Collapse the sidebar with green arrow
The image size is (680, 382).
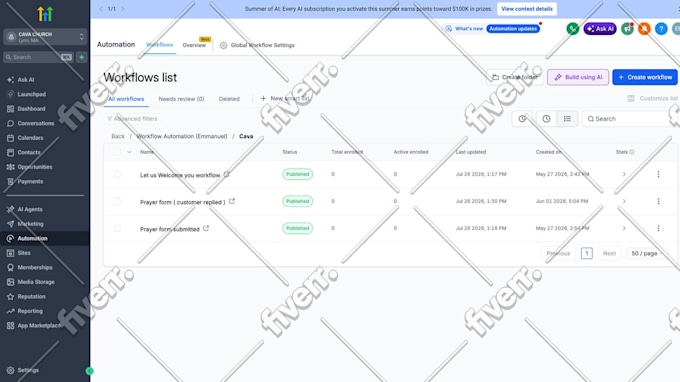89,371
